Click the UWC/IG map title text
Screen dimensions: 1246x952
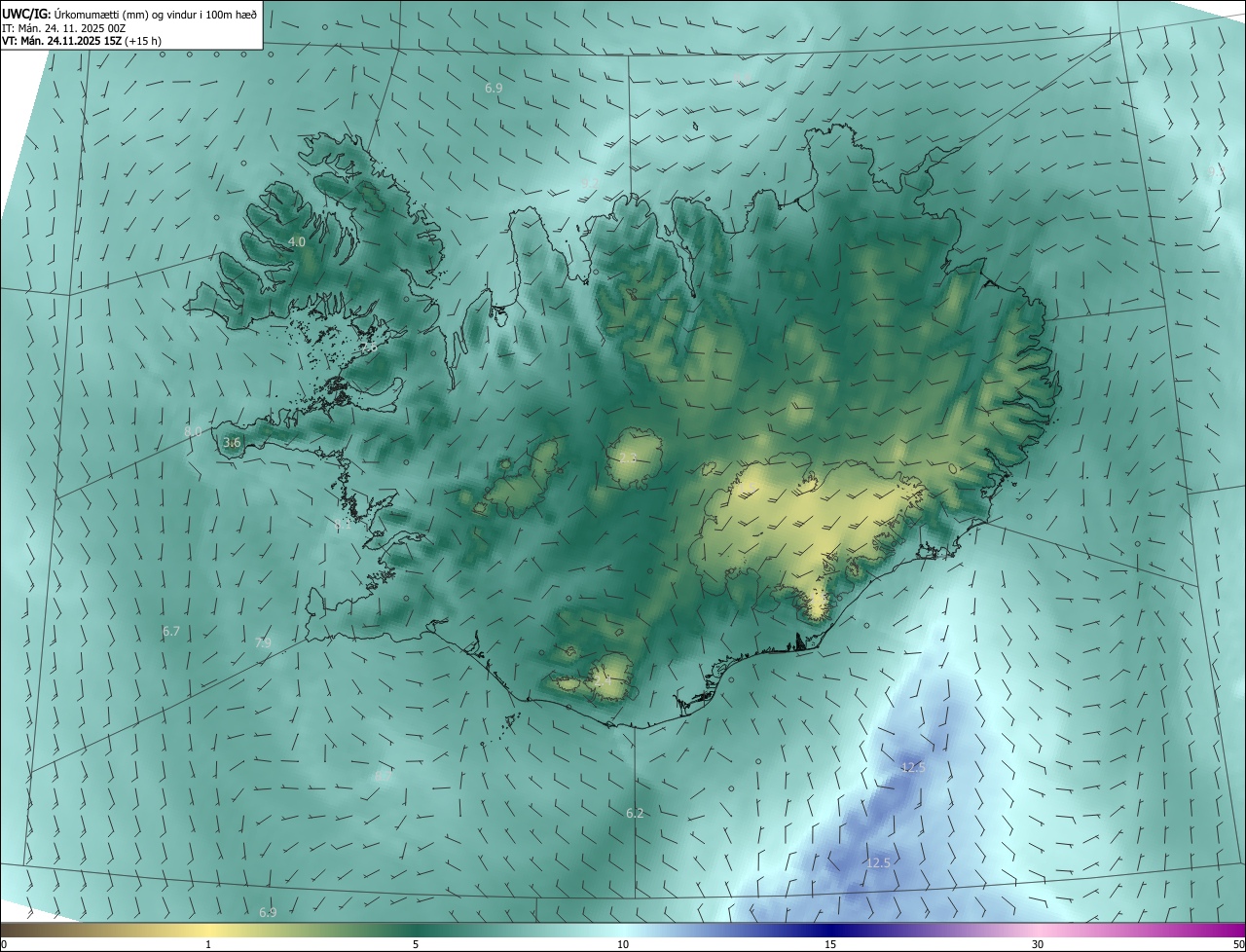pyautogui.click(x=129, y=14)
